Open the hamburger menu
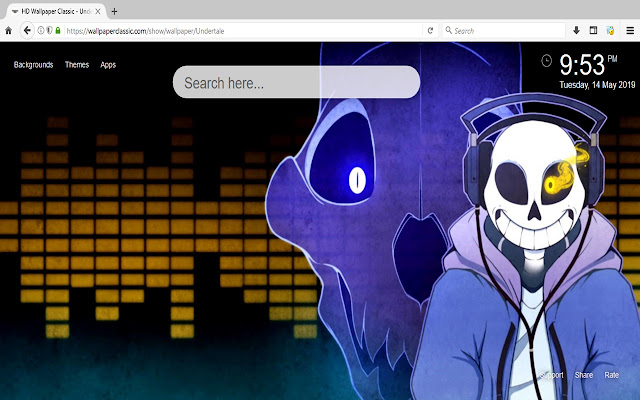 pyautogui.click(x=630, y=30)
